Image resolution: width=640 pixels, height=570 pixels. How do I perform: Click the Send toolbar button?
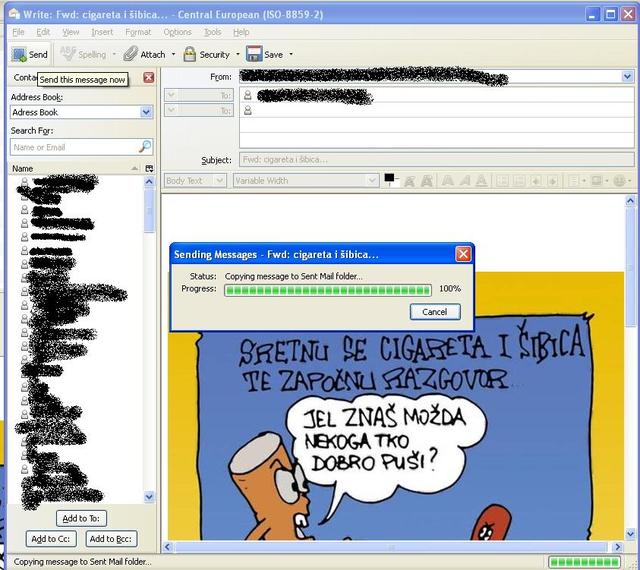(x=29, y=54)
